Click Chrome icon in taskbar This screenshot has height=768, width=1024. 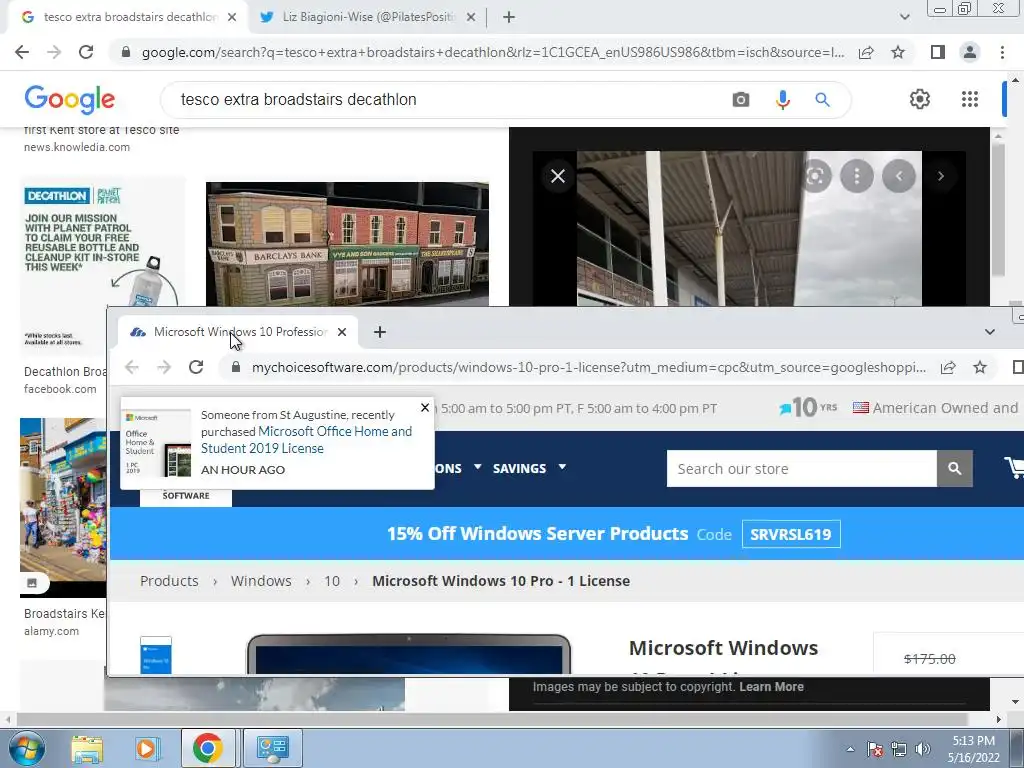point(208,748)
